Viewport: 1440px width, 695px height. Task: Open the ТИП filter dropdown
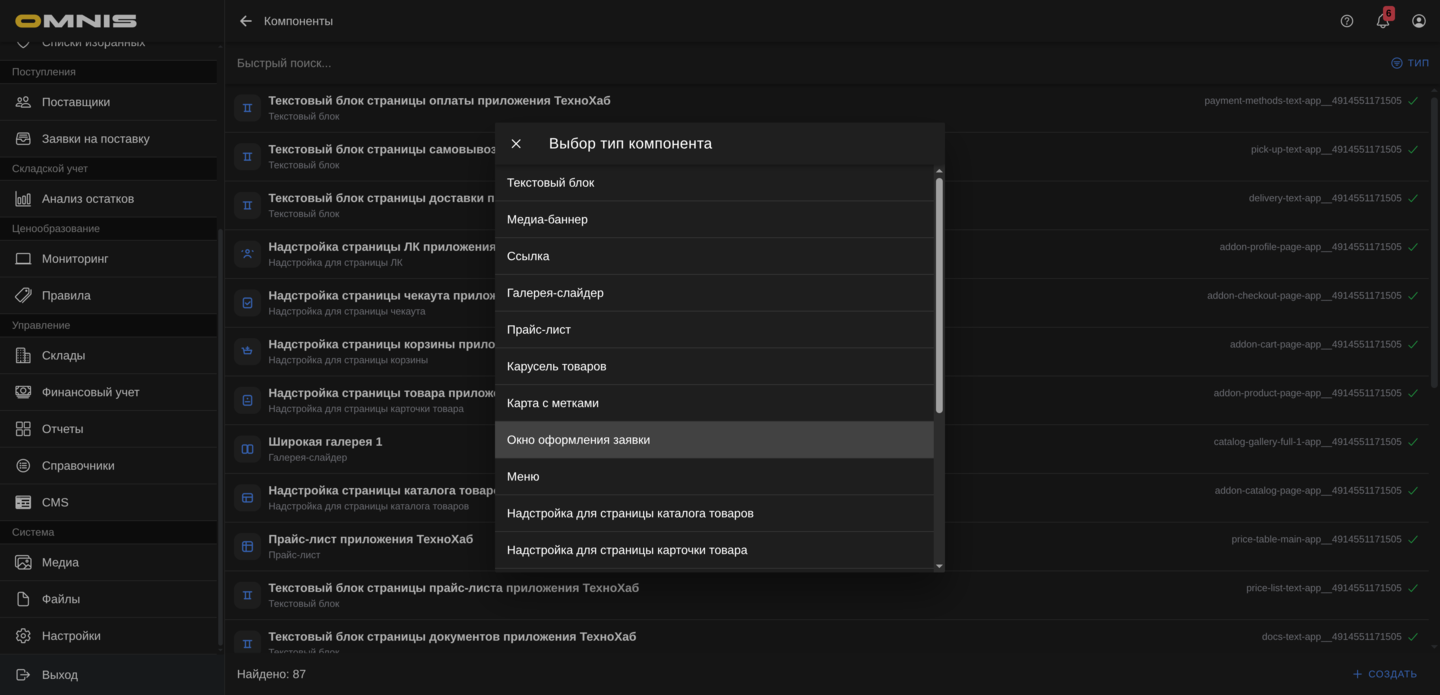1411,62
